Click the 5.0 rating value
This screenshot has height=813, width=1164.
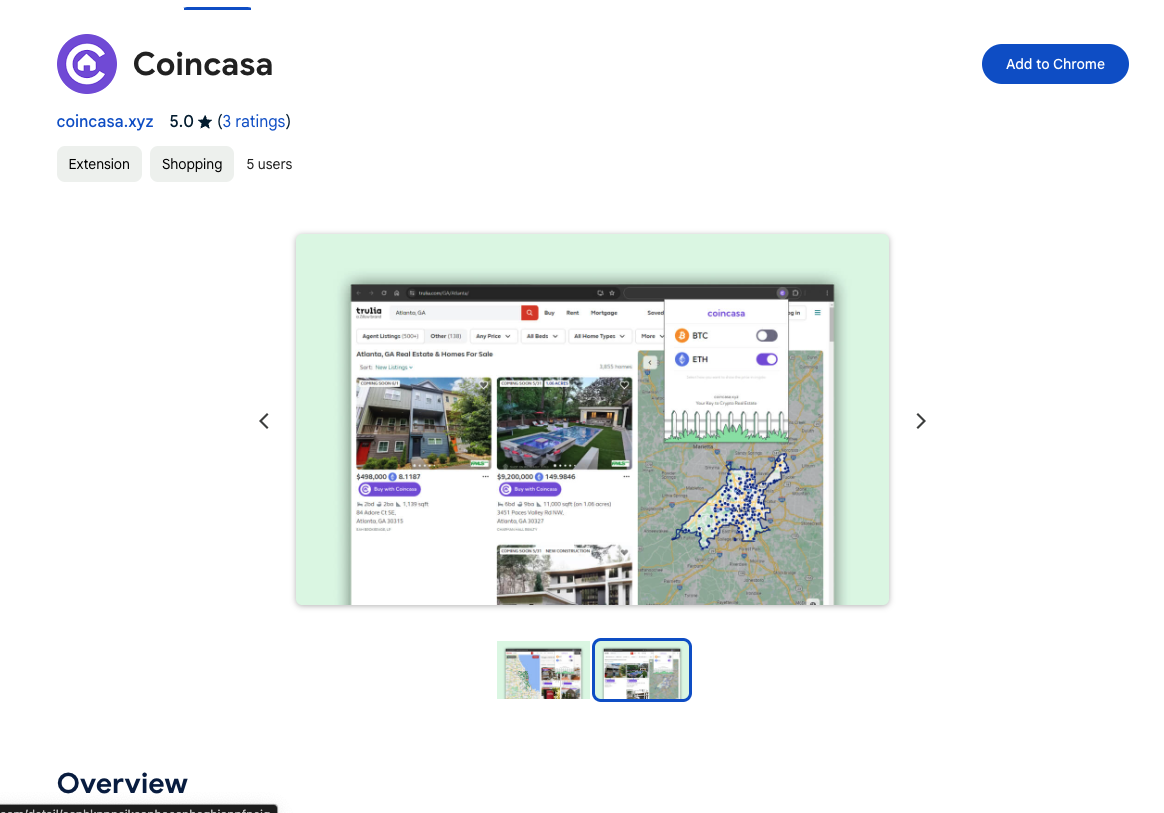181,121
